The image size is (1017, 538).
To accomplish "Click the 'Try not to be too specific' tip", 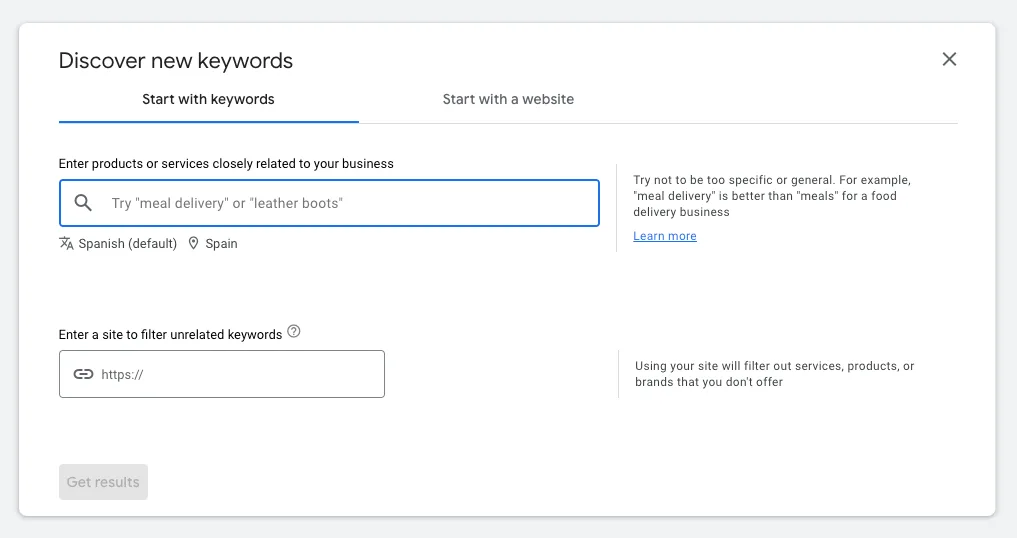I will tap(772, 196).
